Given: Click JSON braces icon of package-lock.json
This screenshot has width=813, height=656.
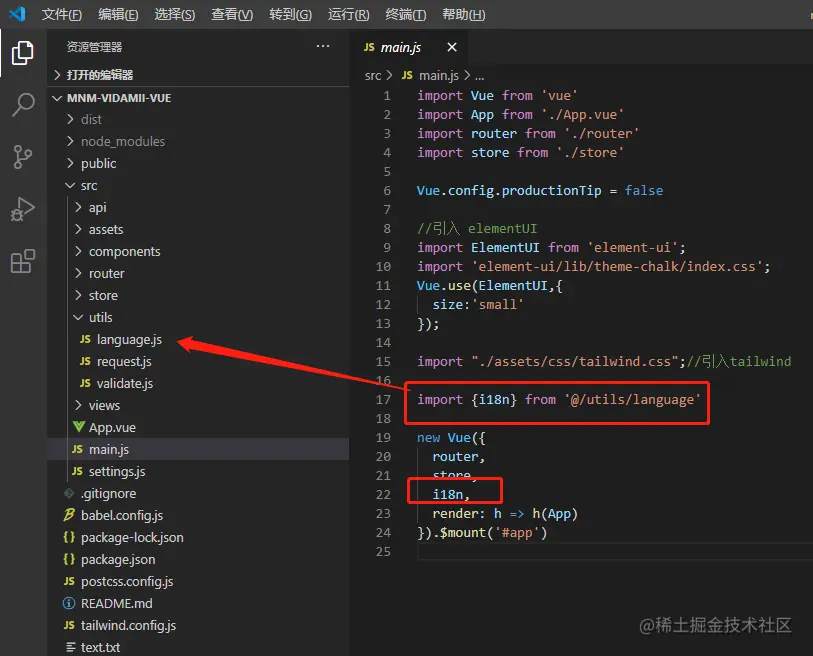Looking at the screenshot, I should pos(69,537).
